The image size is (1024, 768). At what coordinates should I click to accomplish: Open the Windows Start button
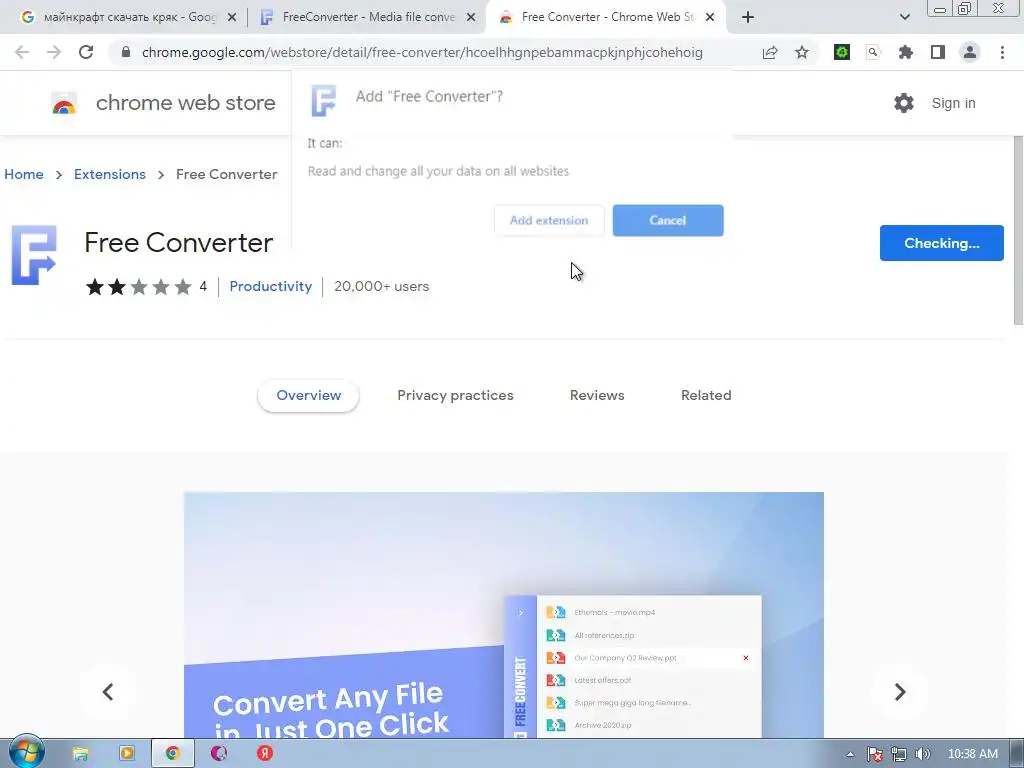tap(26, 753)
